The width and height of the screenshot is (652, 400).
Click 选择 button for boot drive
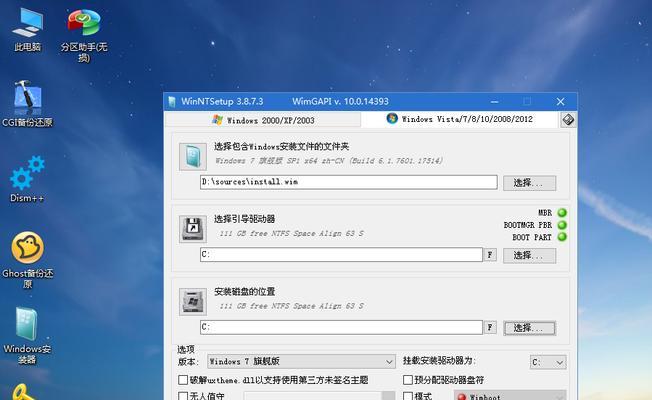pyautogui.click(x=529, y=255)
